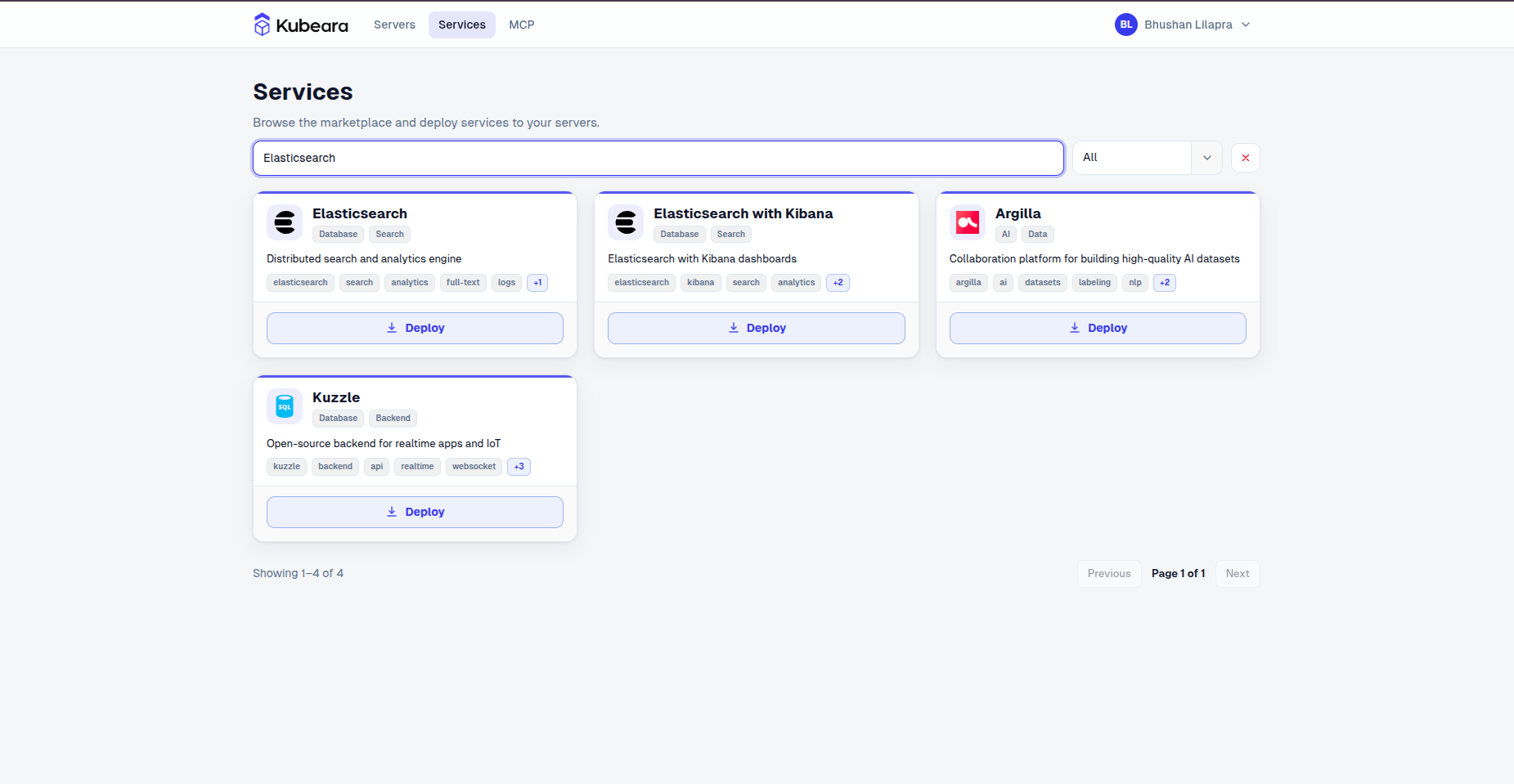Click the Previous page button
1514x784 pixels.
coord(1109,573)
